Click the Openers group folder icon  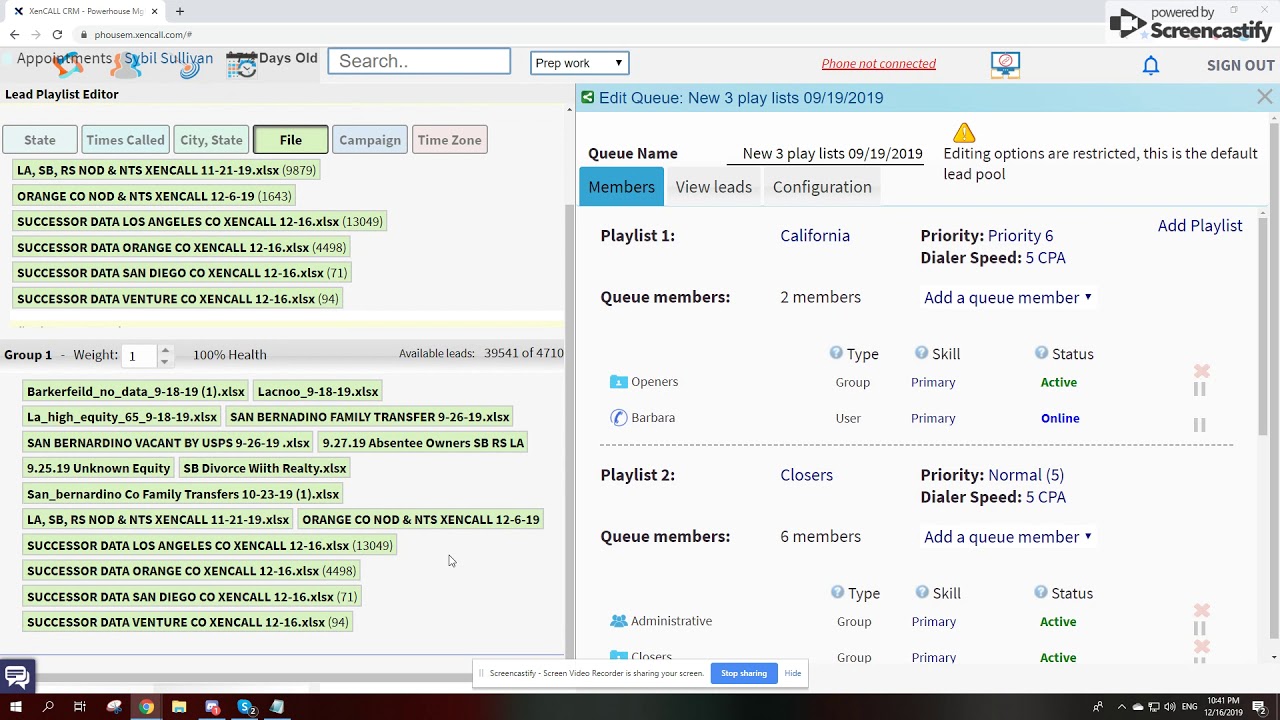tap(619, 382)
